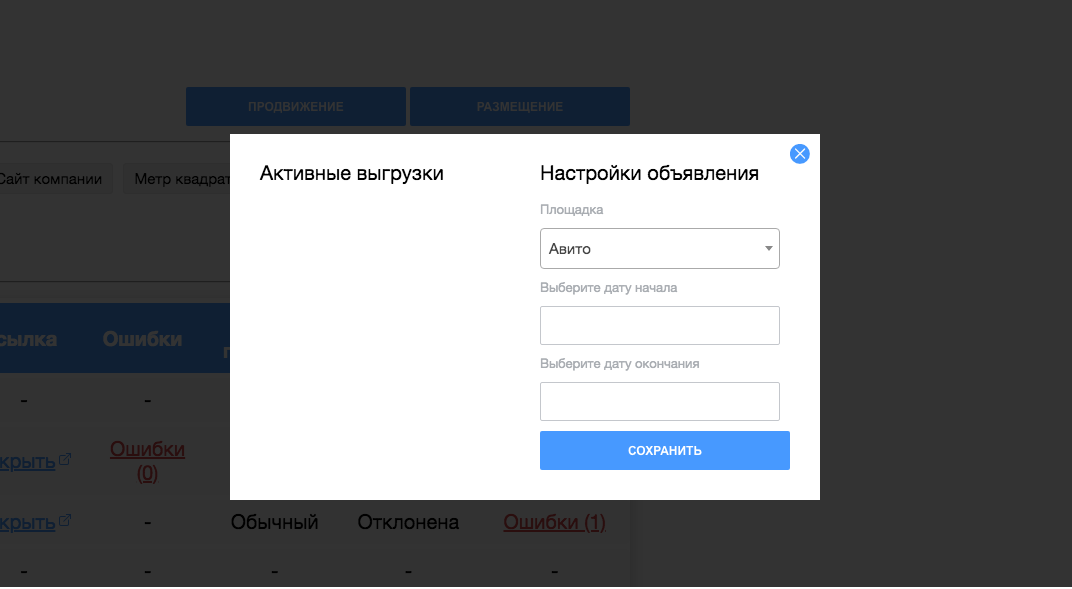Click the Ошибки column header

142,339
